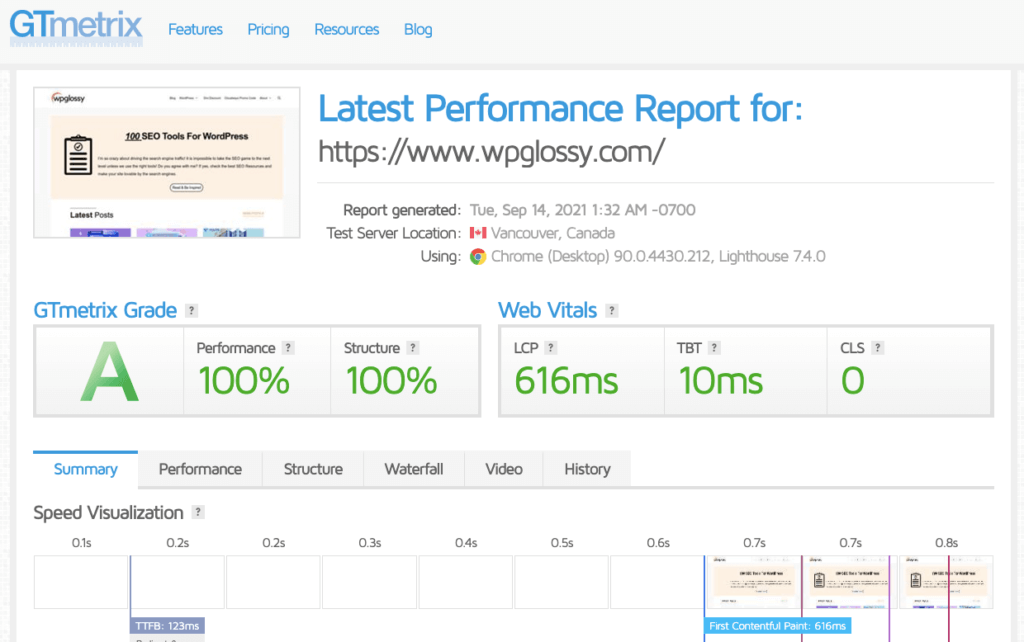Open the Structure score help icon
1024x642 pixels.
[412, 348]
